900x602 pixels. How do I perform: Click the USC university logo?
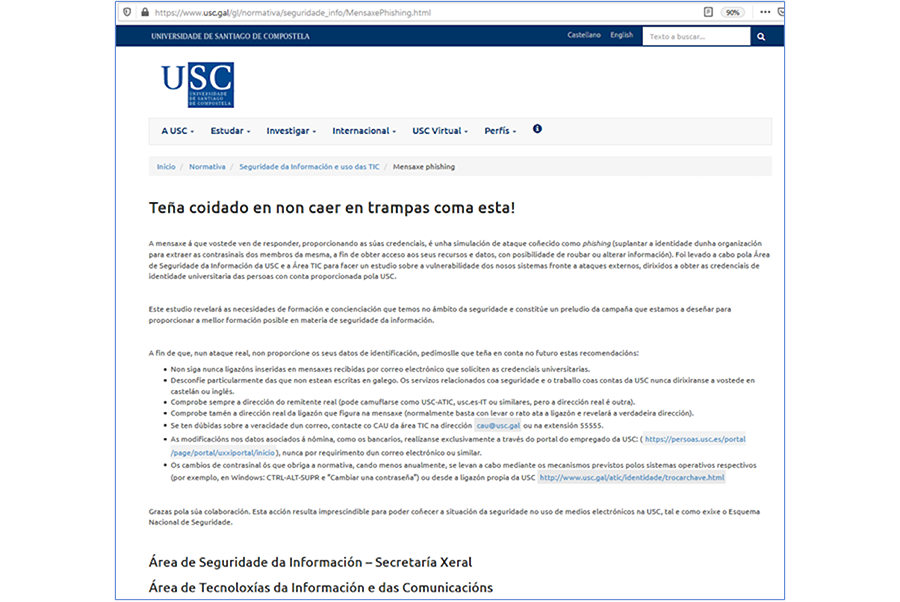click(x=197, y=84)
